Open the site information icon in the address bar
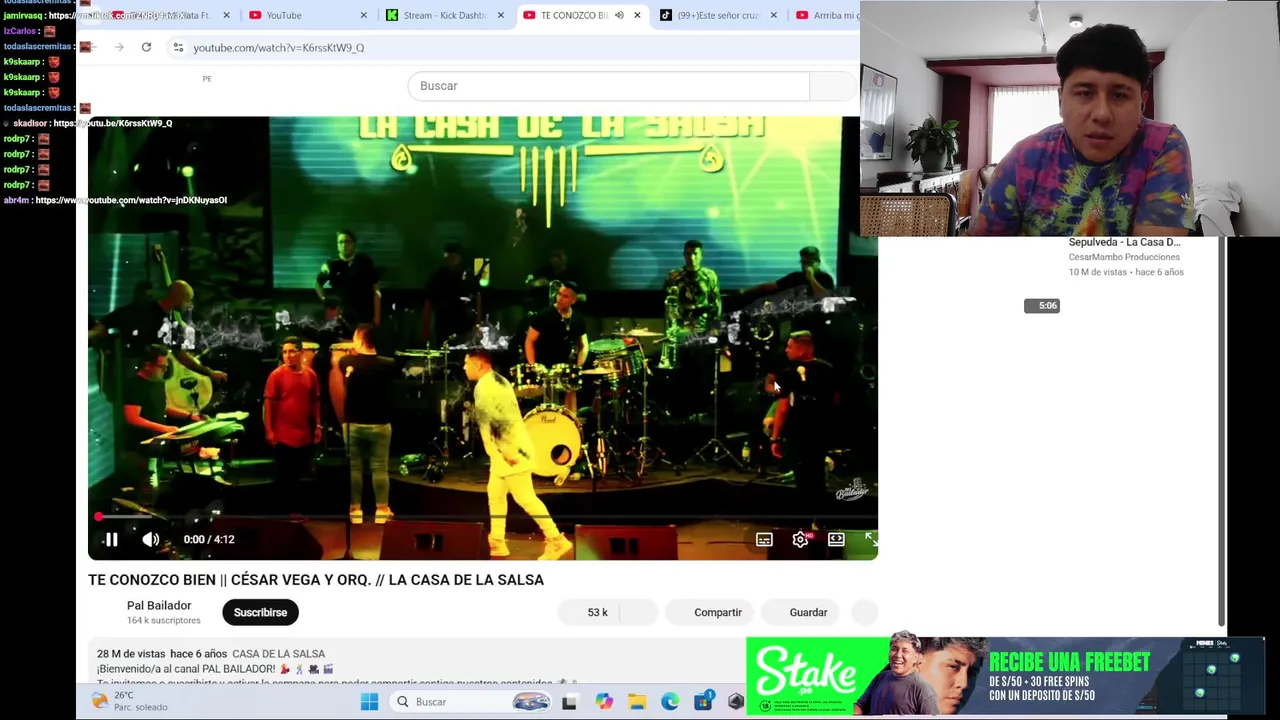The width and height of the screenshot is (1280, 720). pos(178,47)
